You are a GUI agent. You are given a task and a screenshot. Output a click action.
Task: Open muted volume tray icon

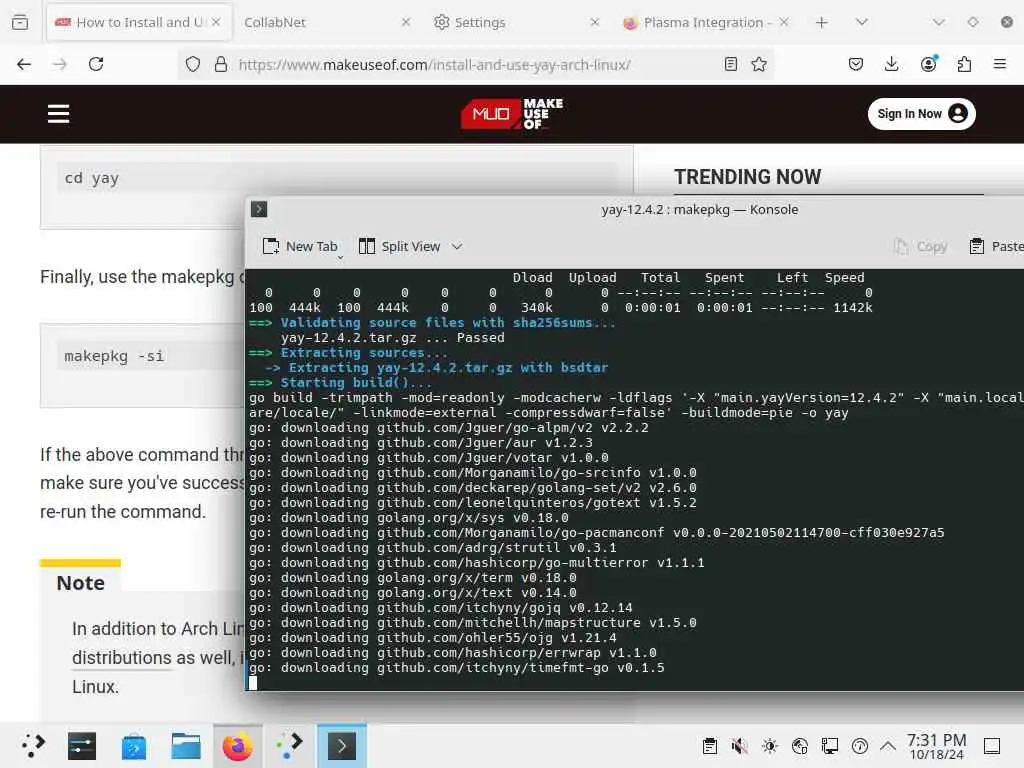pyautogui.click(x=739, y=746)
